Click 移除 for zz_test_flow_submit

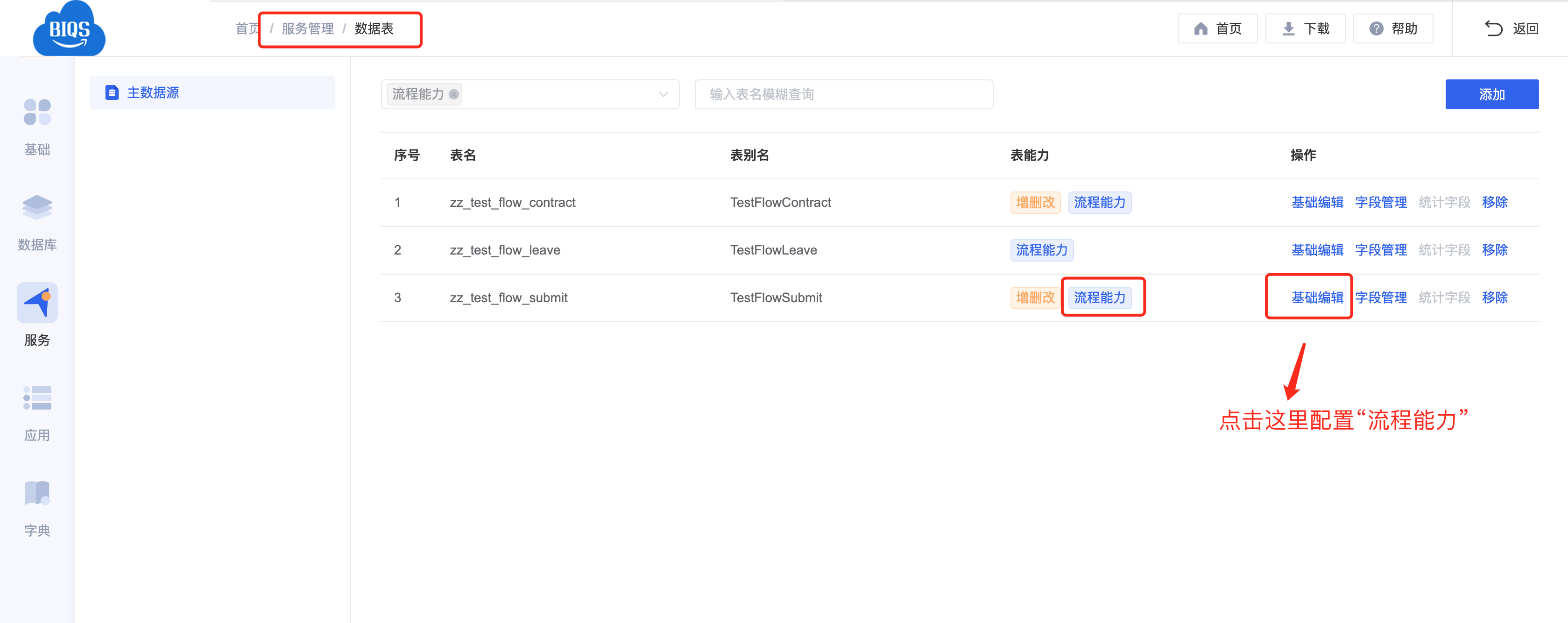tap(1494, 297)
